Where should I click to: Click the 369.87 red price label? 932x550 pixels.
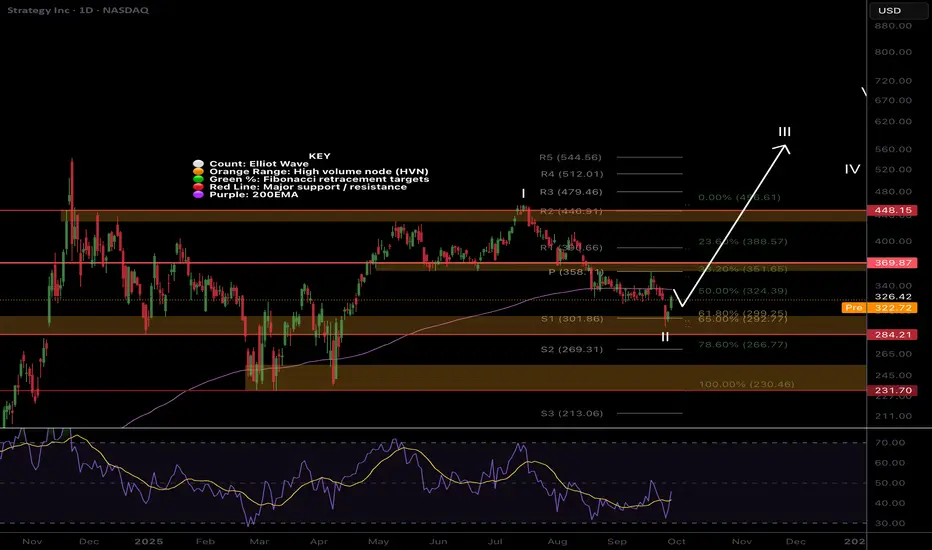point(889,262)
